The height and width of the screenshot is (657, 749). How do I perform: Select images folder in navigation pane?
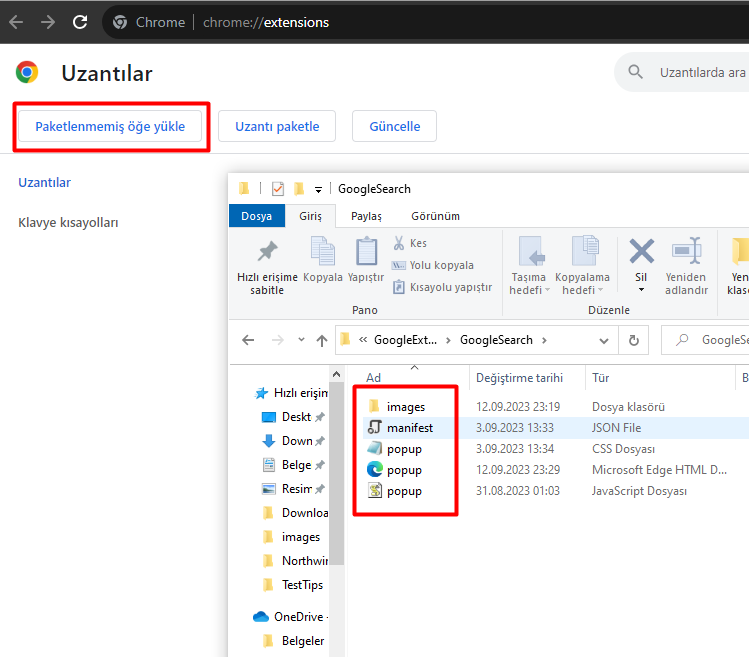tap(291, 537)
